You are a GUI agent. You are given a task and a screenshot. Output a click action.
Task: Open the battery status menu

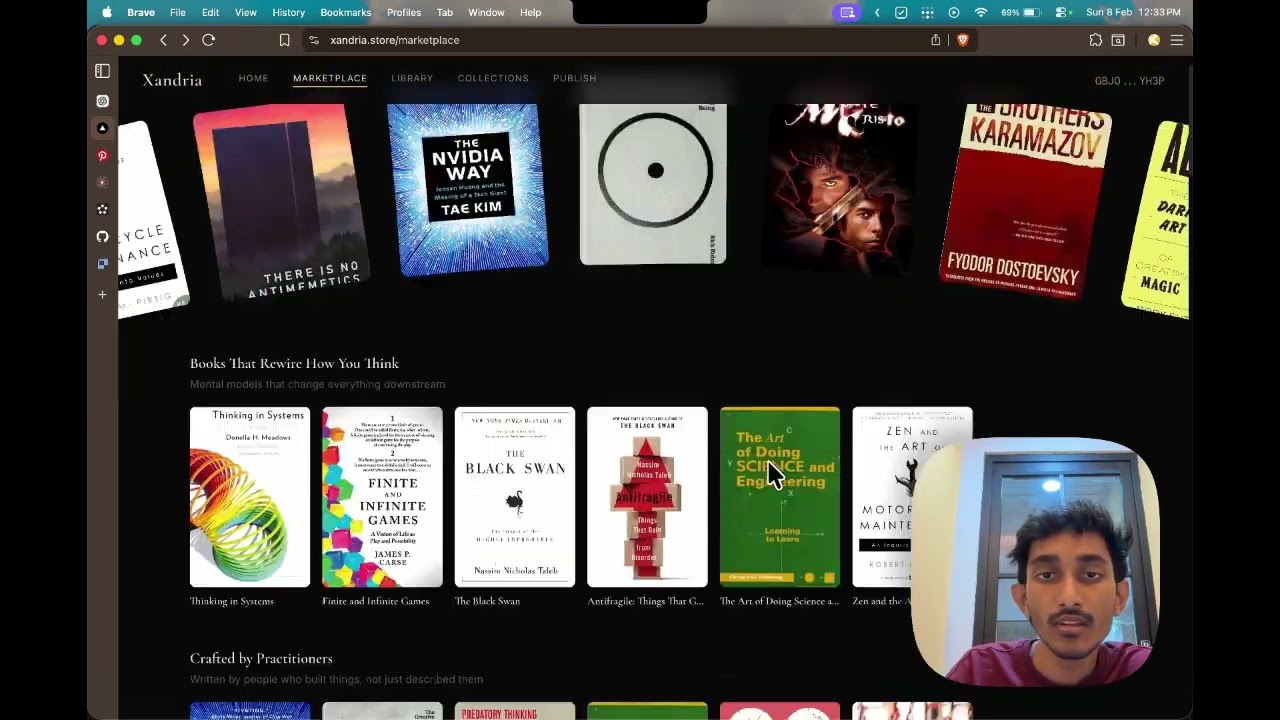pos(1021,13)
